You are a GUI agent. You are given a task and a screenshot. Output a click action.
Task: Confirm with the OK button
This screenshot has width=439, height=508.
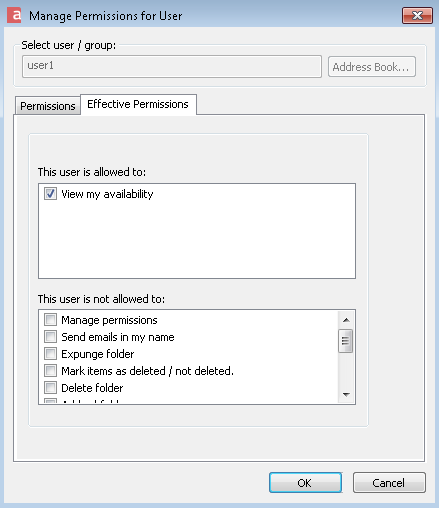click(305, 482)
